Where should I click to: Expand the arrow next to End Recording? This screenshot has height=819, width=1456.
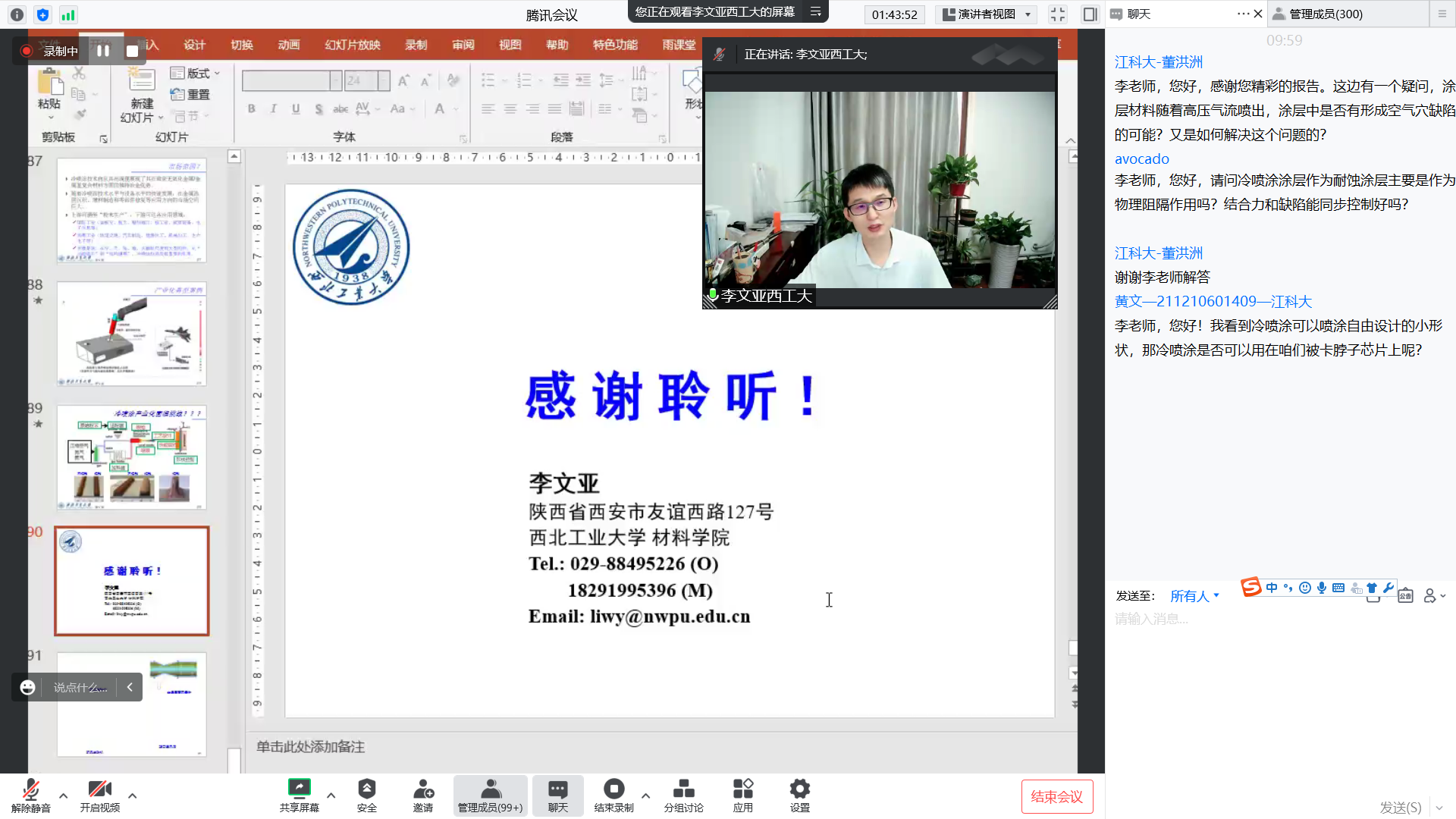(x=645, y=795)
